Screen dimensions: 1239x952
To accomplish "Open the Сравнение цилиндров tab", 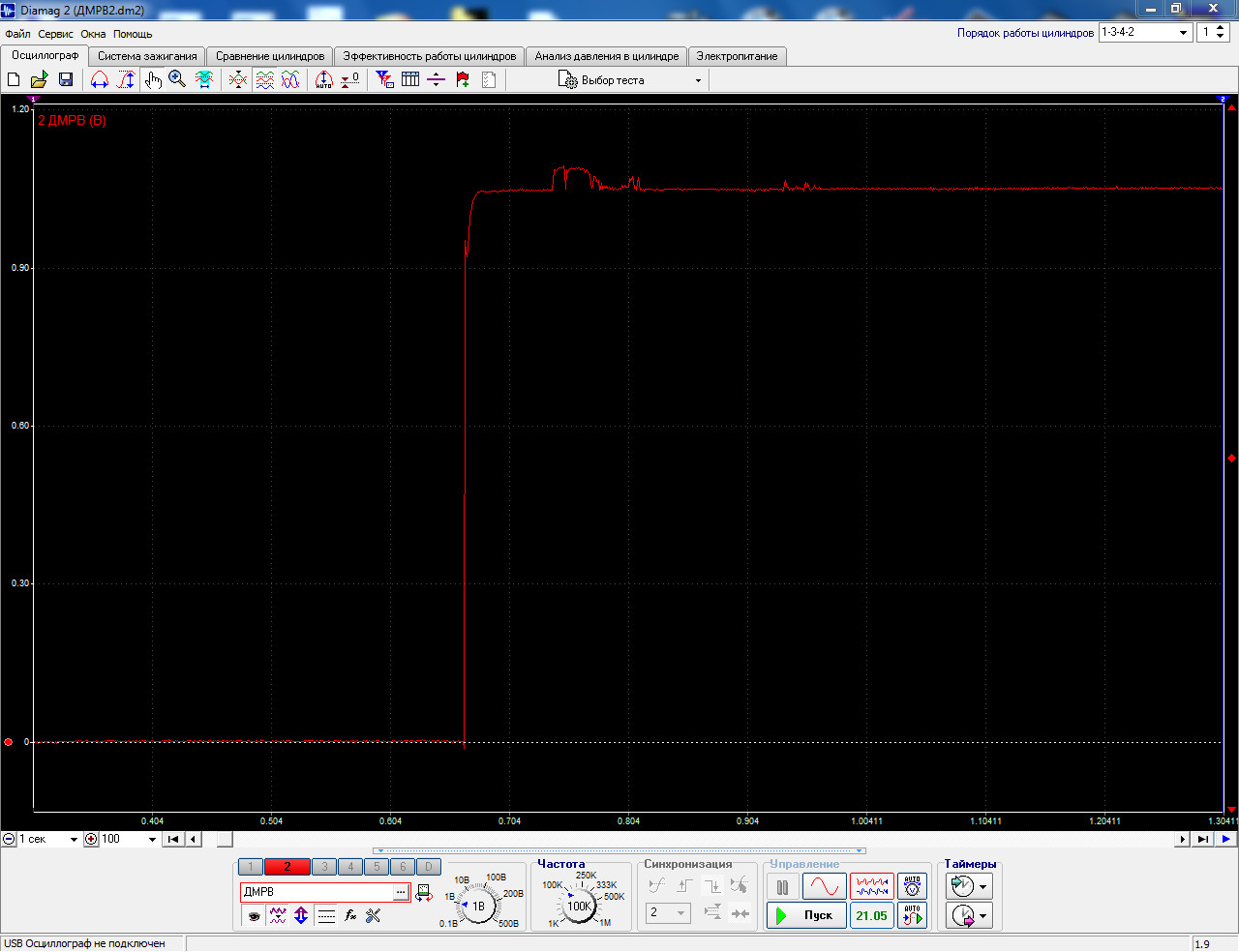I will (270, 56).
